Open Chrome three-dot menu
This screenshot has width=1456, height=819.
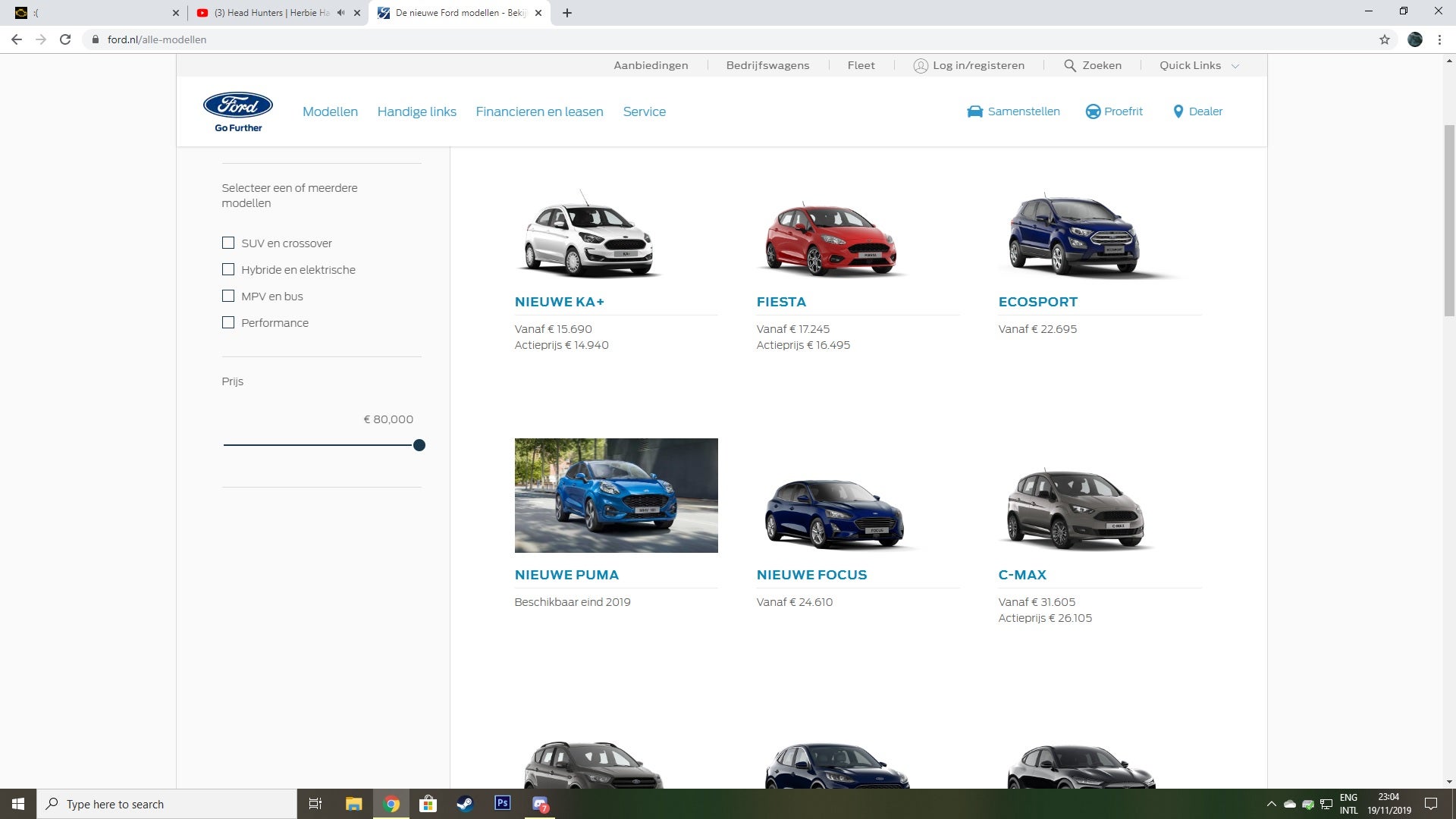(1439, 39)
